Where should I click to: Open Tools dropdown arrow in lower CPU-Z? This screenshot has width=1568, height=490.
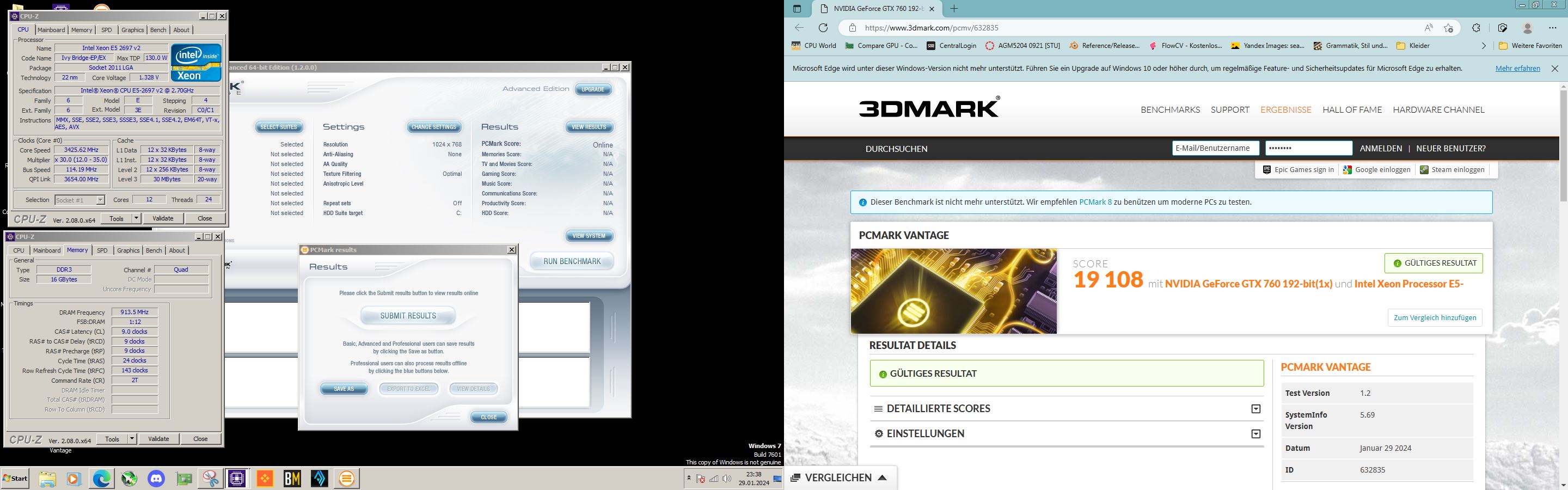point(132,439)
